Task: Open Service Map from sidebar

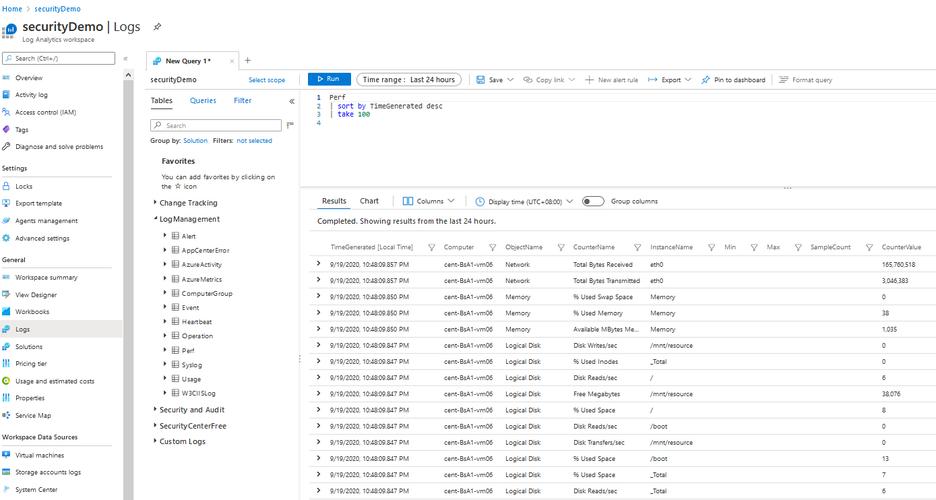Action: pyautogui.click(x=33, y=415)
